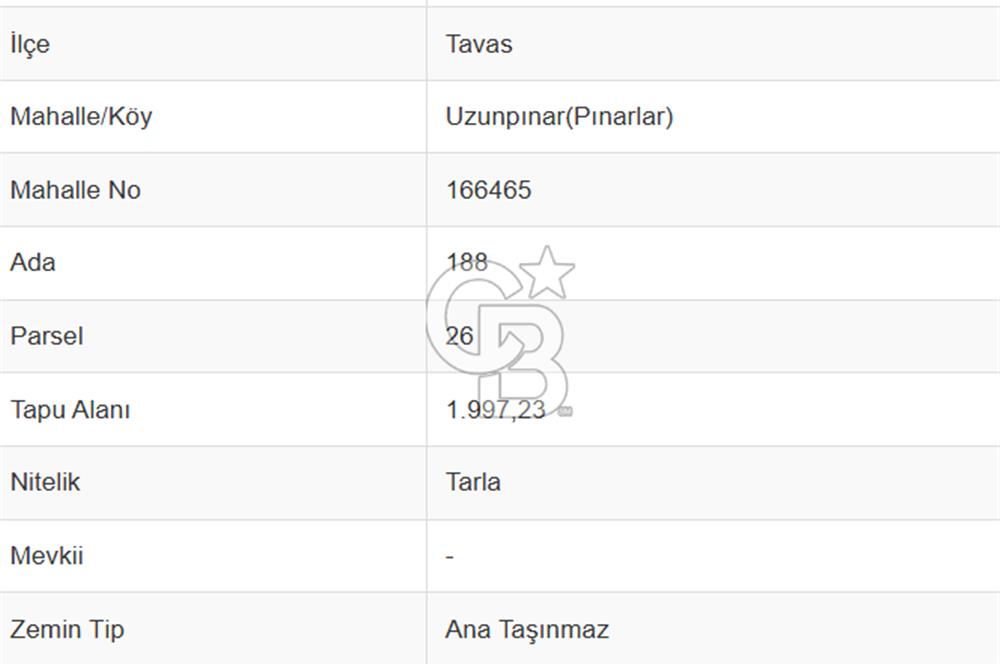Select the Tavas district value

479,44
